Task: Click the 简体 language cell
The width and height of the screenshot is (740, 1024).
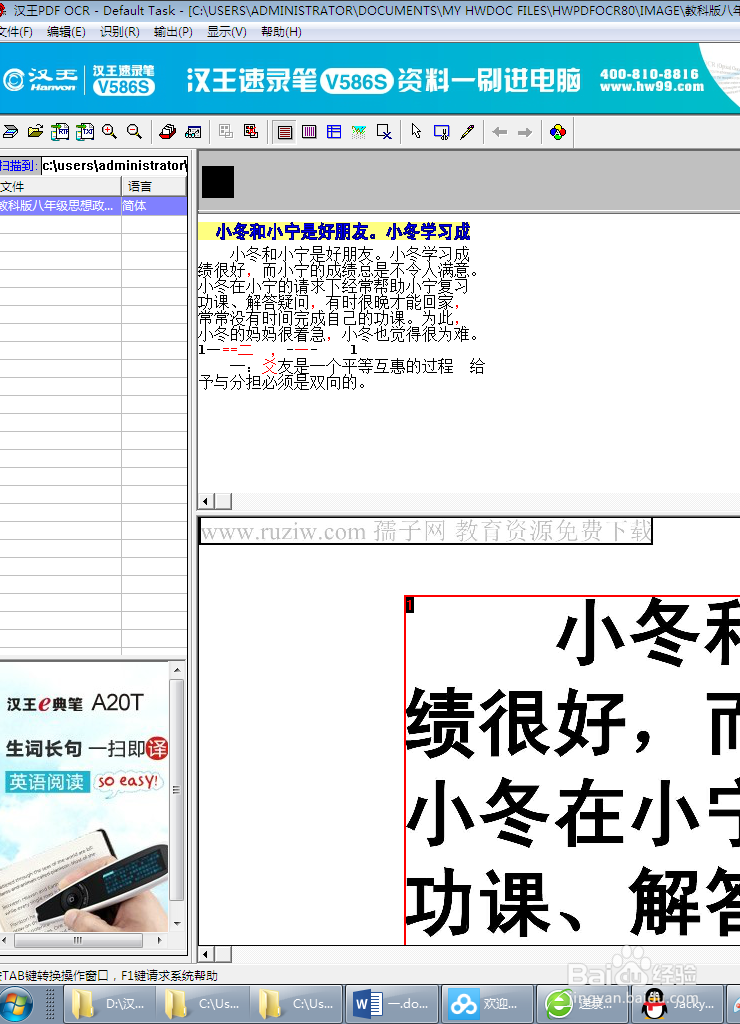Action: click(x=154, y=206)
